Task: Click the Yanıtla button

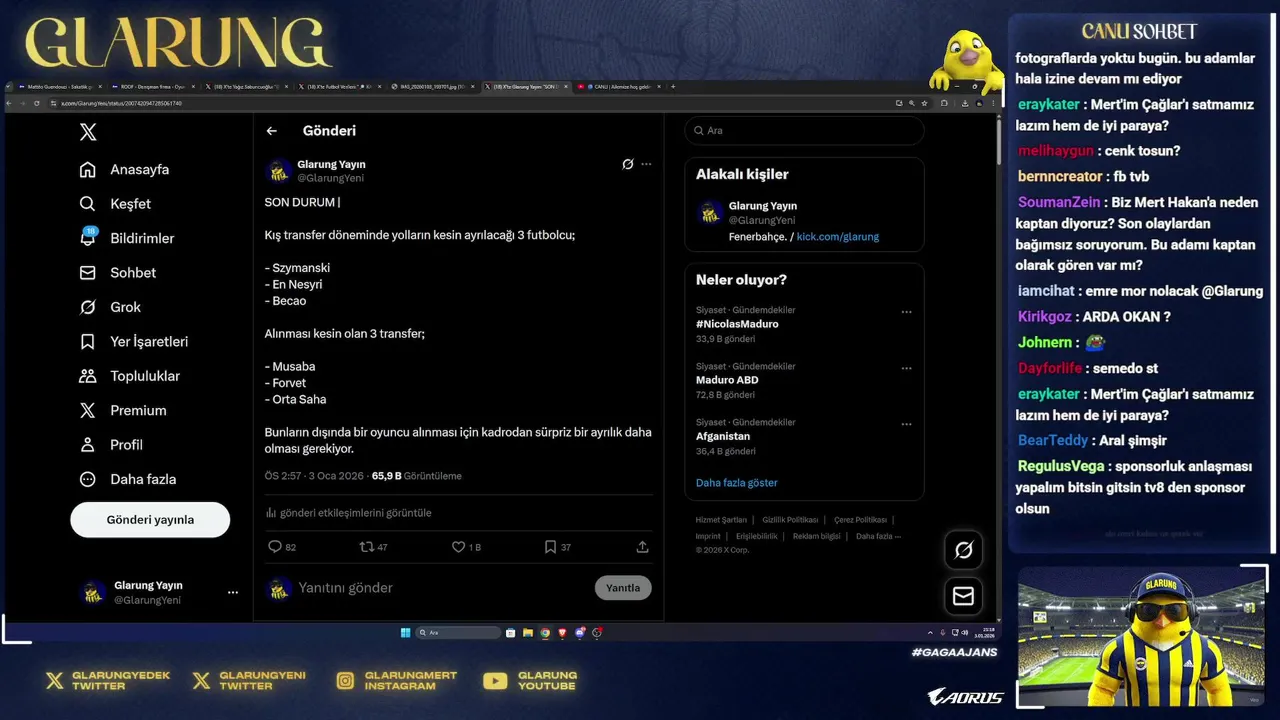Action: 623,588
